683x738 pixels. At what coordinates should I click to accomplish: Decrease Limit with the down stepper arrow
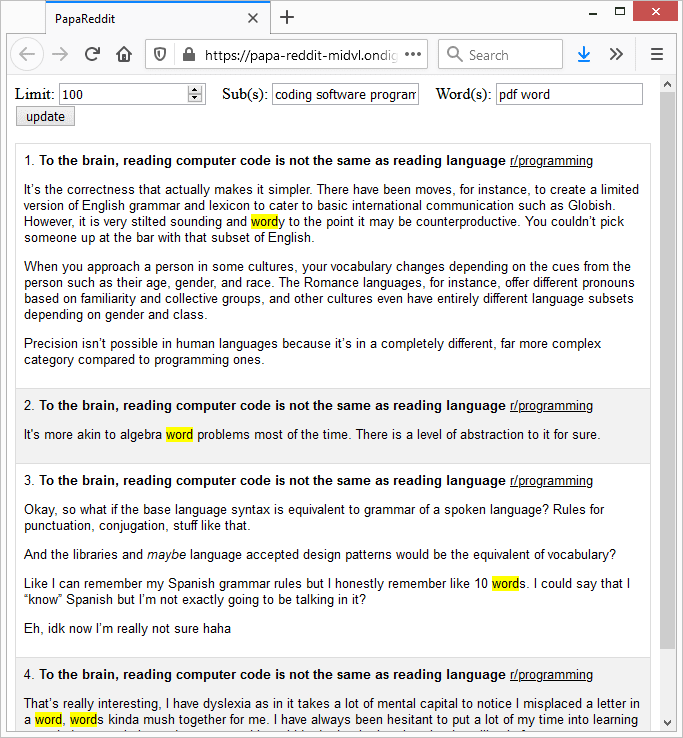point(195,98)
